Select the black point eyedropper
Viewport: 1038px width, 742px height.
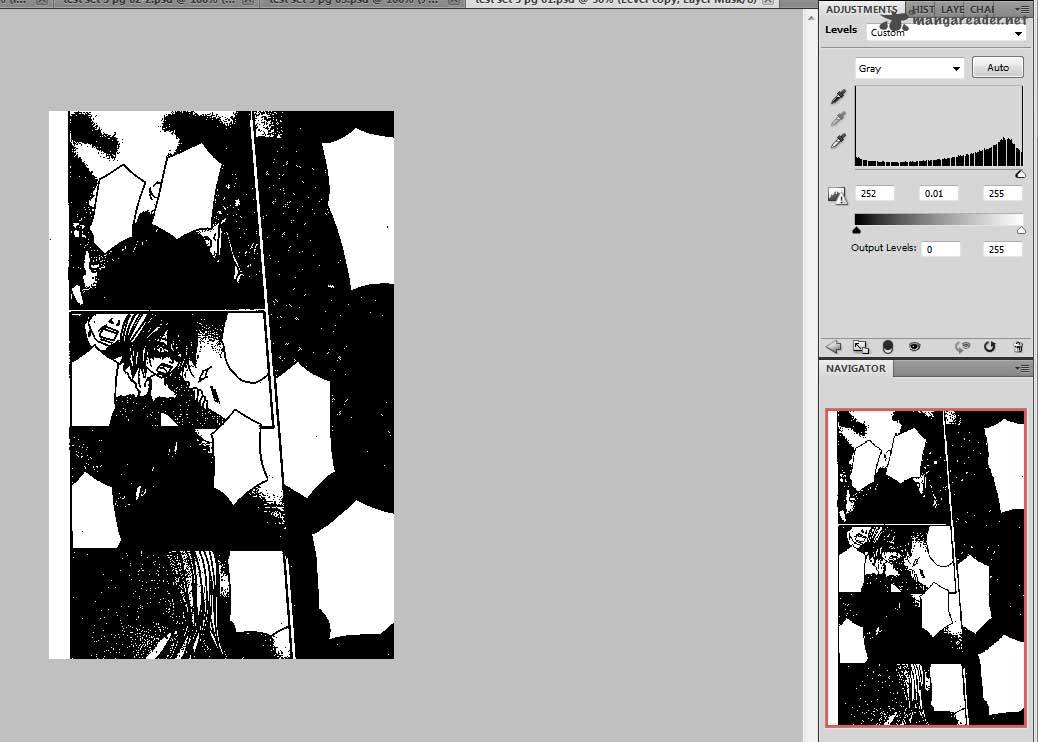pyautogui.click(x=838, y=97)
